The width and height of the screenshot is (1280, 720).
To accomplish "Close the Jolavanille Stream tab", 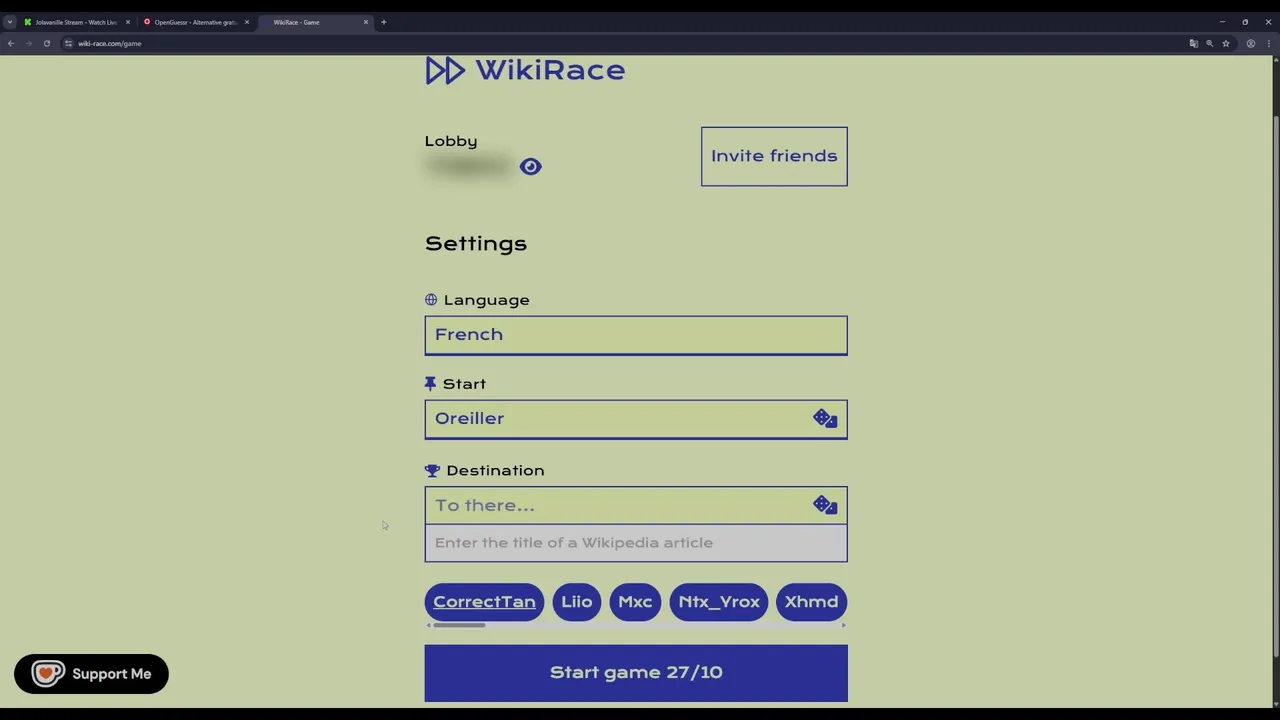I will (x=127, y=22).
